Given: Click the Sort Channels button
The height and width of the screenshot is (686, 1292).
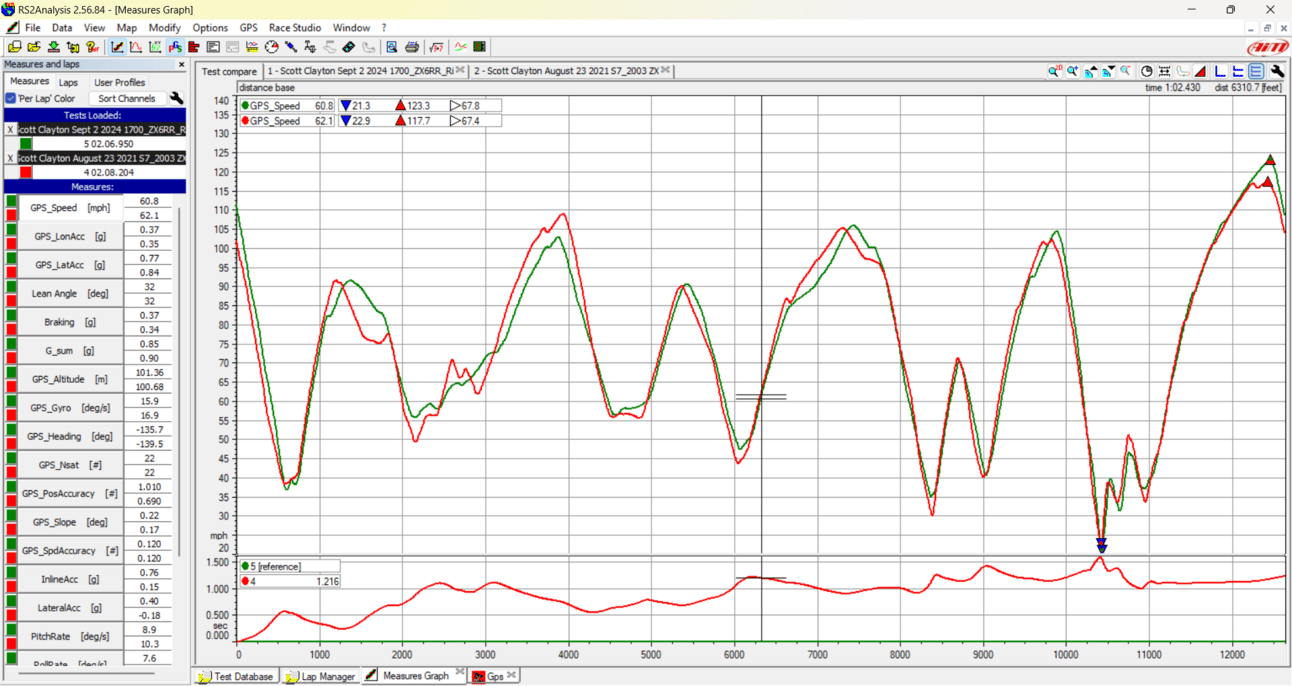Looking at the screenshot, I should click(x=126, y=99).
